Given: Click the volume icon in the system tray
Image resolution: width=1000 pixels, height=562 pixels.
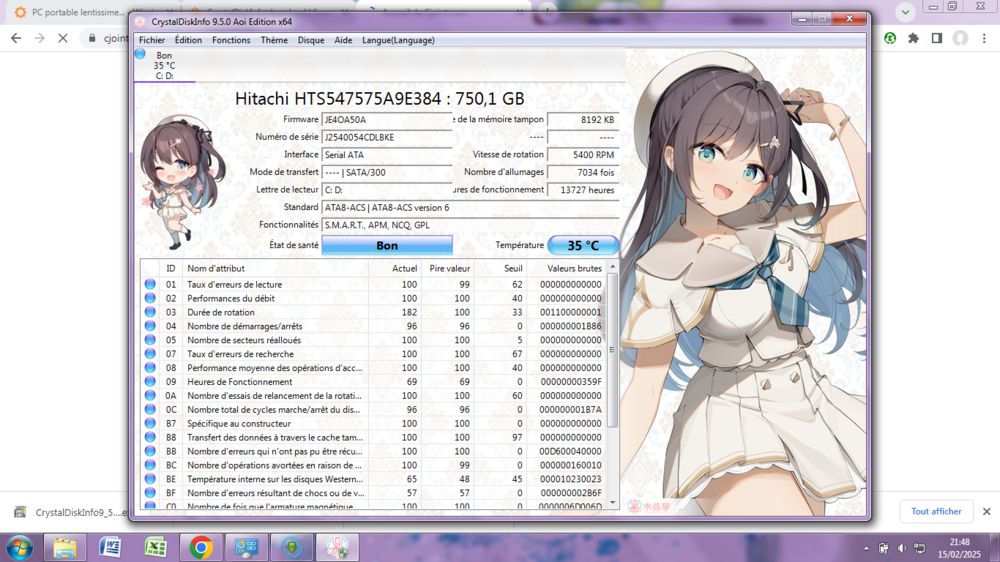Looking at the screenshot, I should point(902,548).
